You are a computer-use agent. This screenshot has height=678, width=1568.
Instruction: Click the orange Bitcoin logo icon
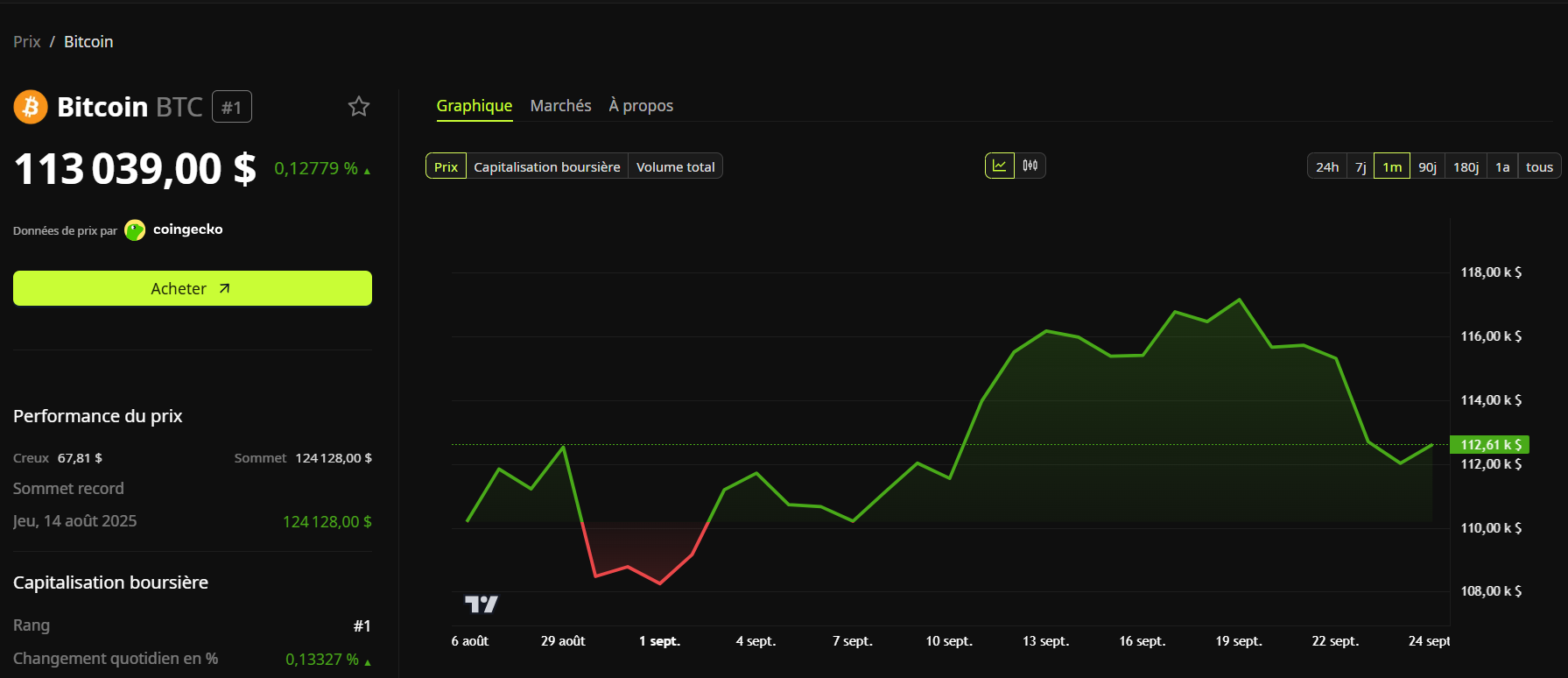pos(31,107)
